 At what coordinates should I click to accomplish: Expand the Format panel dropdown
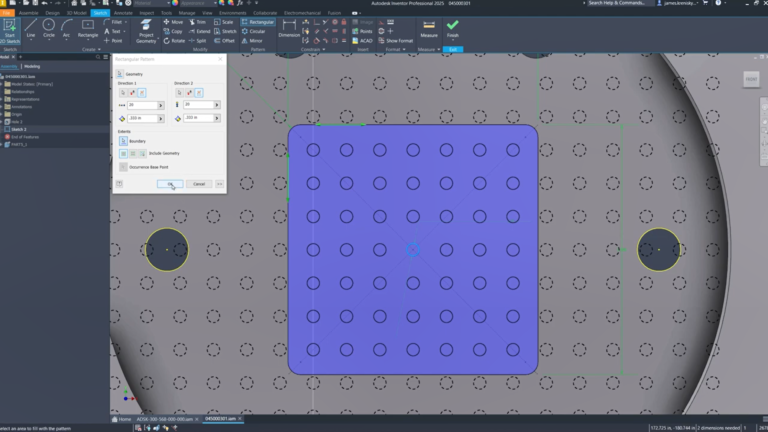[396, 49]
